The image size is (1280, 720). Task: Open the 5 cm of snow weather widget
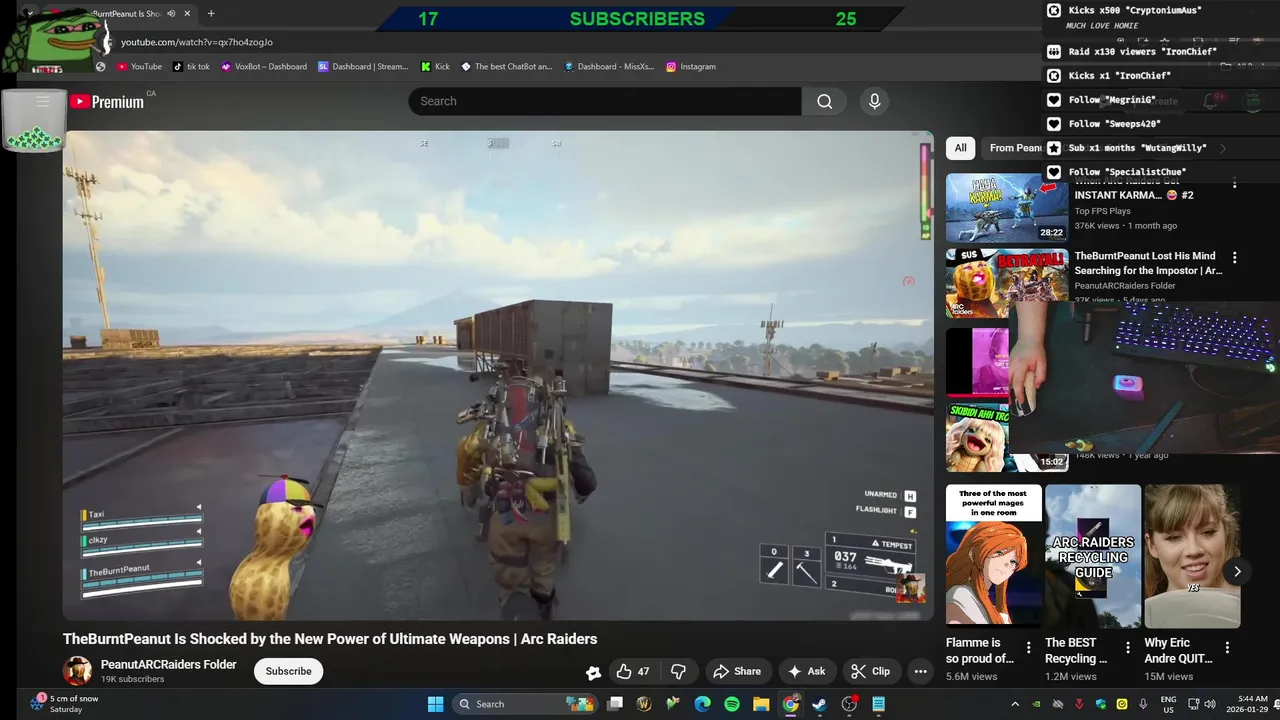64,704
